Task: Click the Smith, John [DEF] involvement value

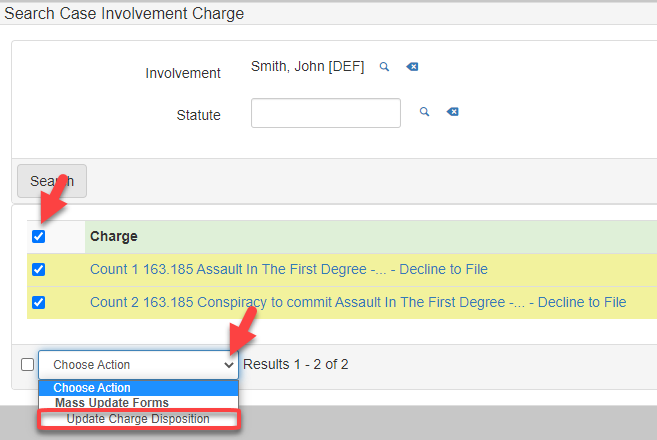Action: pyautogui.click(x=309, y=68)
